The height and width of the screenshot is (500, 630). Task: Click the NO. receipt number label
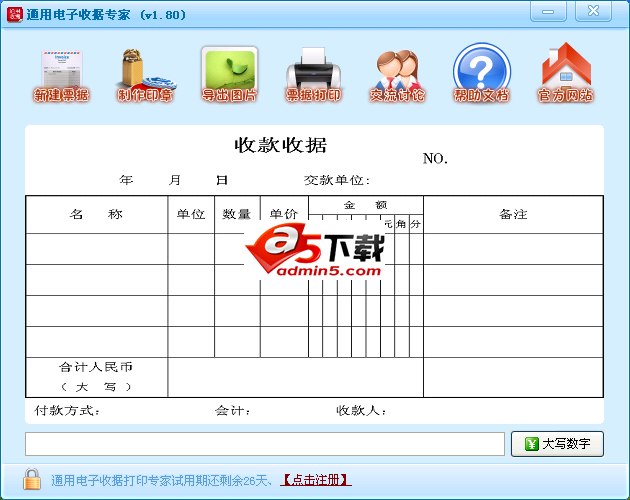point(435,158)
